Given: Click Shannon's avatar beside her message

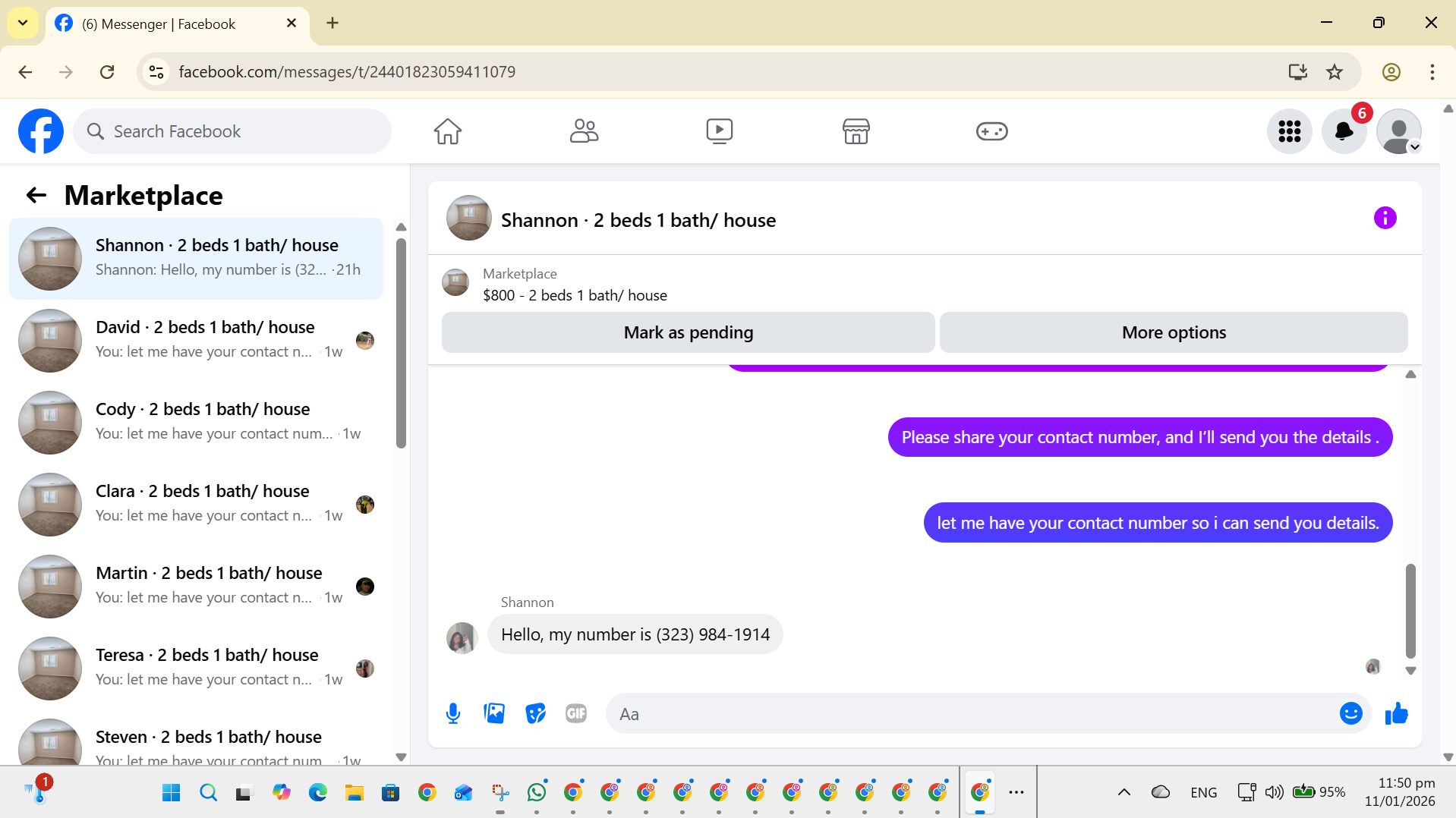Looking at the screenshot, I should pyautogui.click(x=462, y=638).
